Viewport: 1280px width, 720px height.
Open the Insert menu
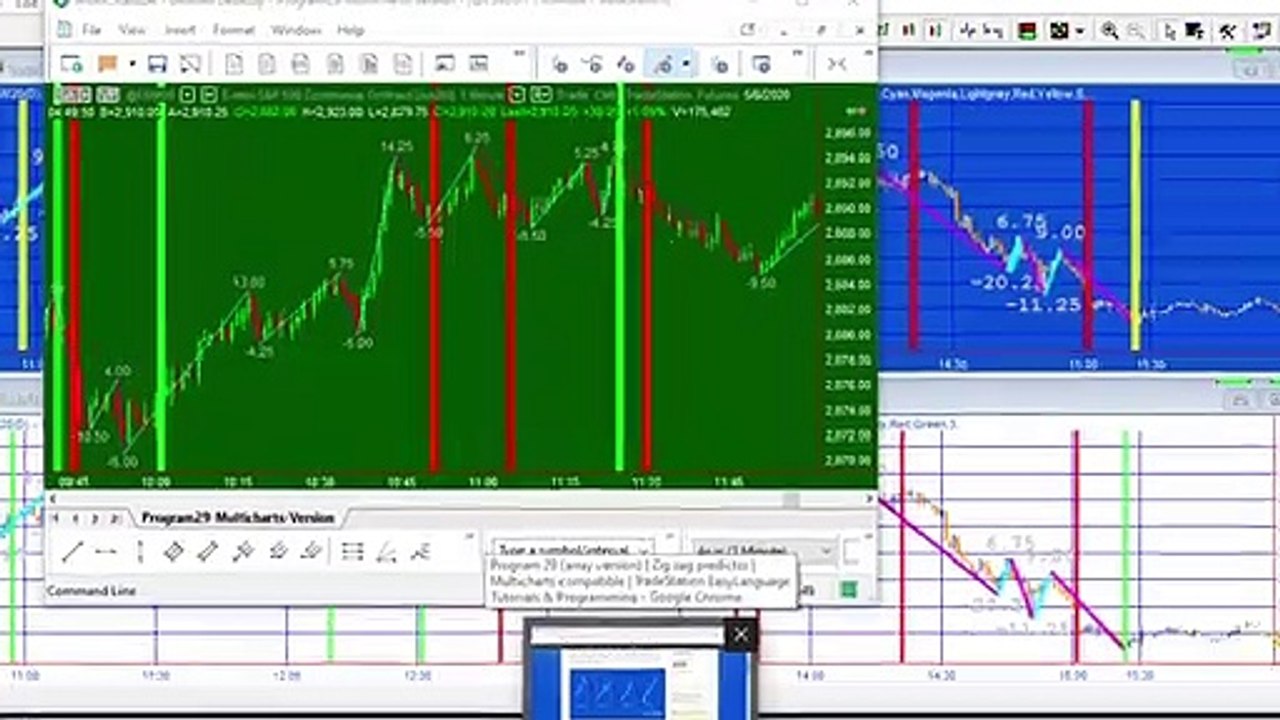point(180,30)
